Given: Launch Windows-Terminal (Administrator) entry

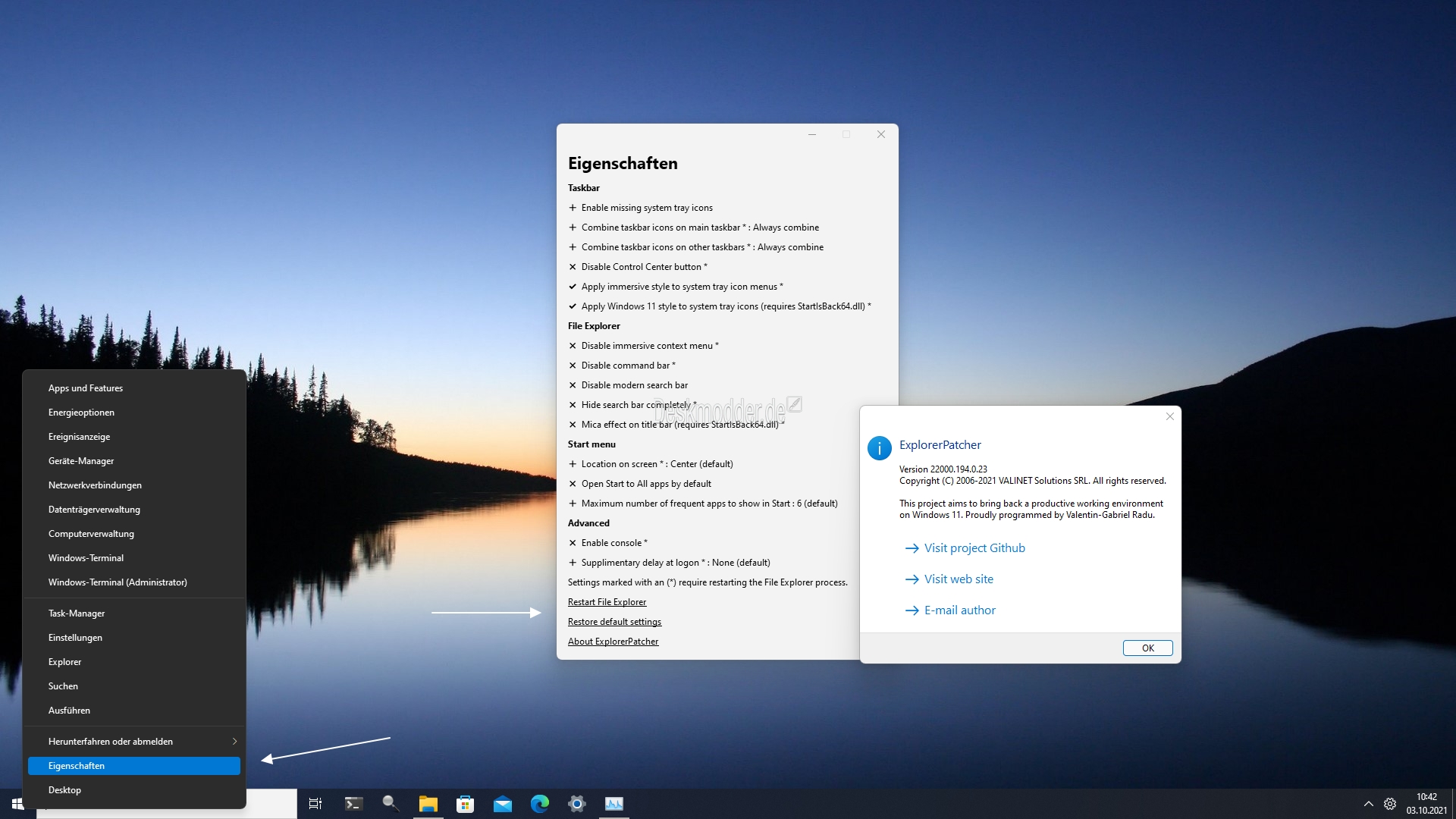Looking at the screenshot, I should [x=134, y=582].
